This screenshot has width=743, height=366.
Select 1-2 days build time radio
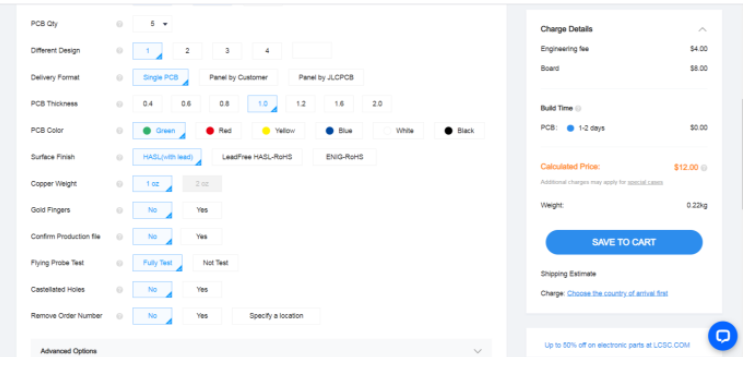tap(571, 128)
